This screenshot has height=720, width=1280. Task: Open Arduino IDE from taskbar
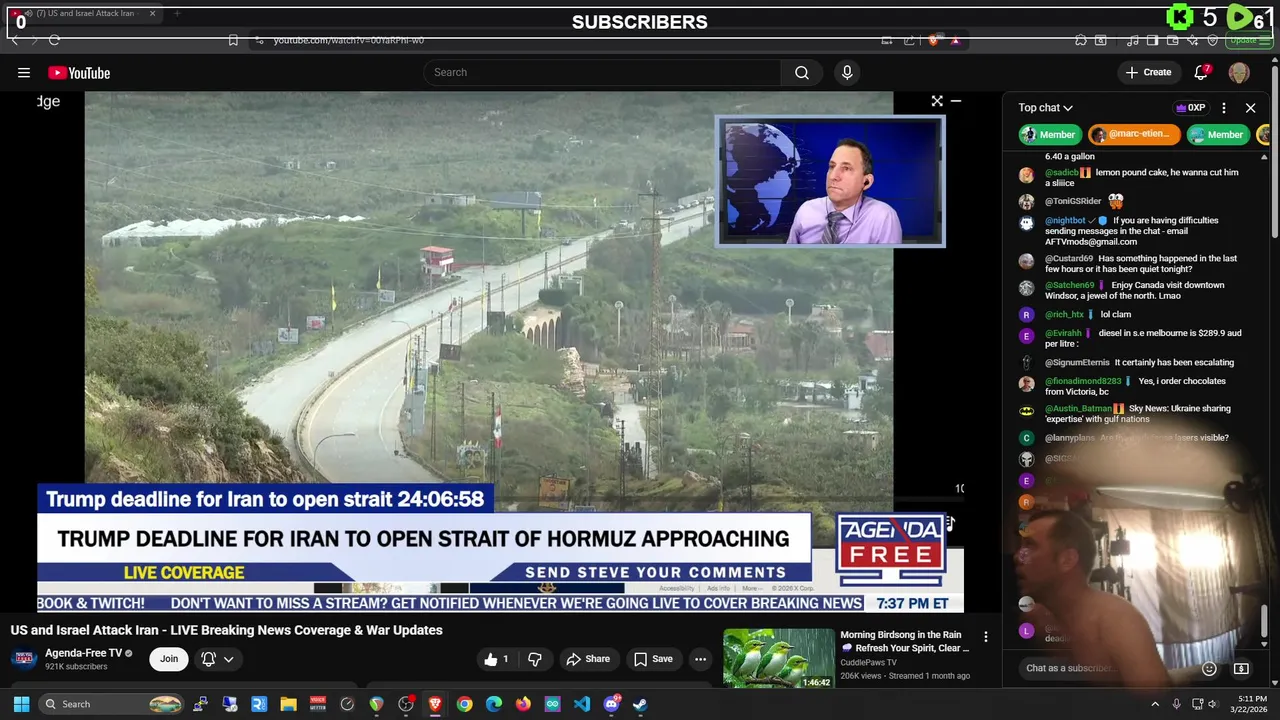coord(553,704)
